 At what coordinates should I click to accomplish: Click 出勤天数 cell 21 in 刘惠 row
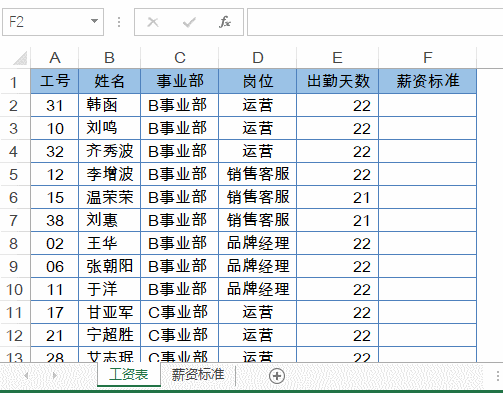click(338, 220)
